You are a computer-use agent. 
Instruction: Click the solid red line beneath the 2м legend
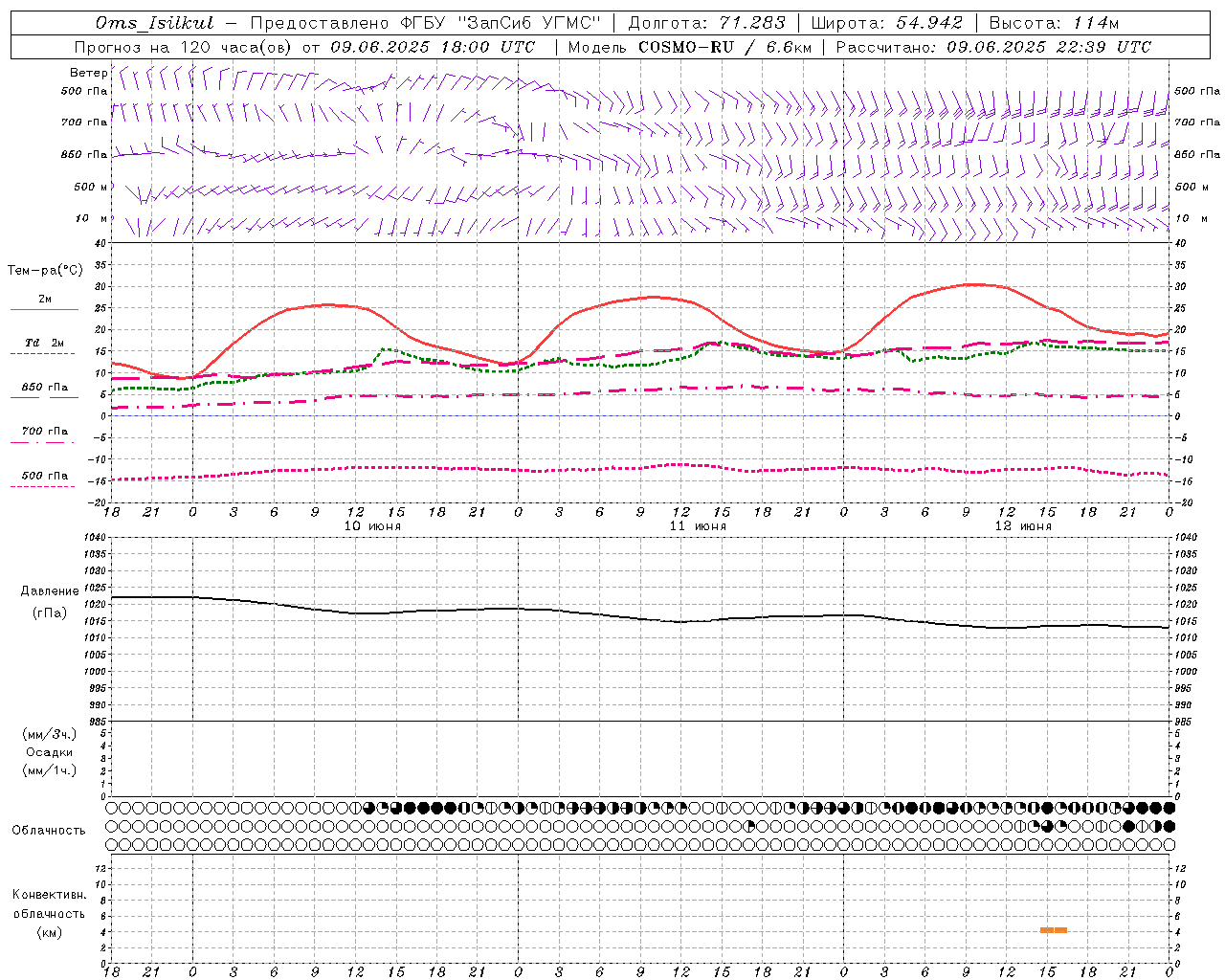[x=44, y=309]
